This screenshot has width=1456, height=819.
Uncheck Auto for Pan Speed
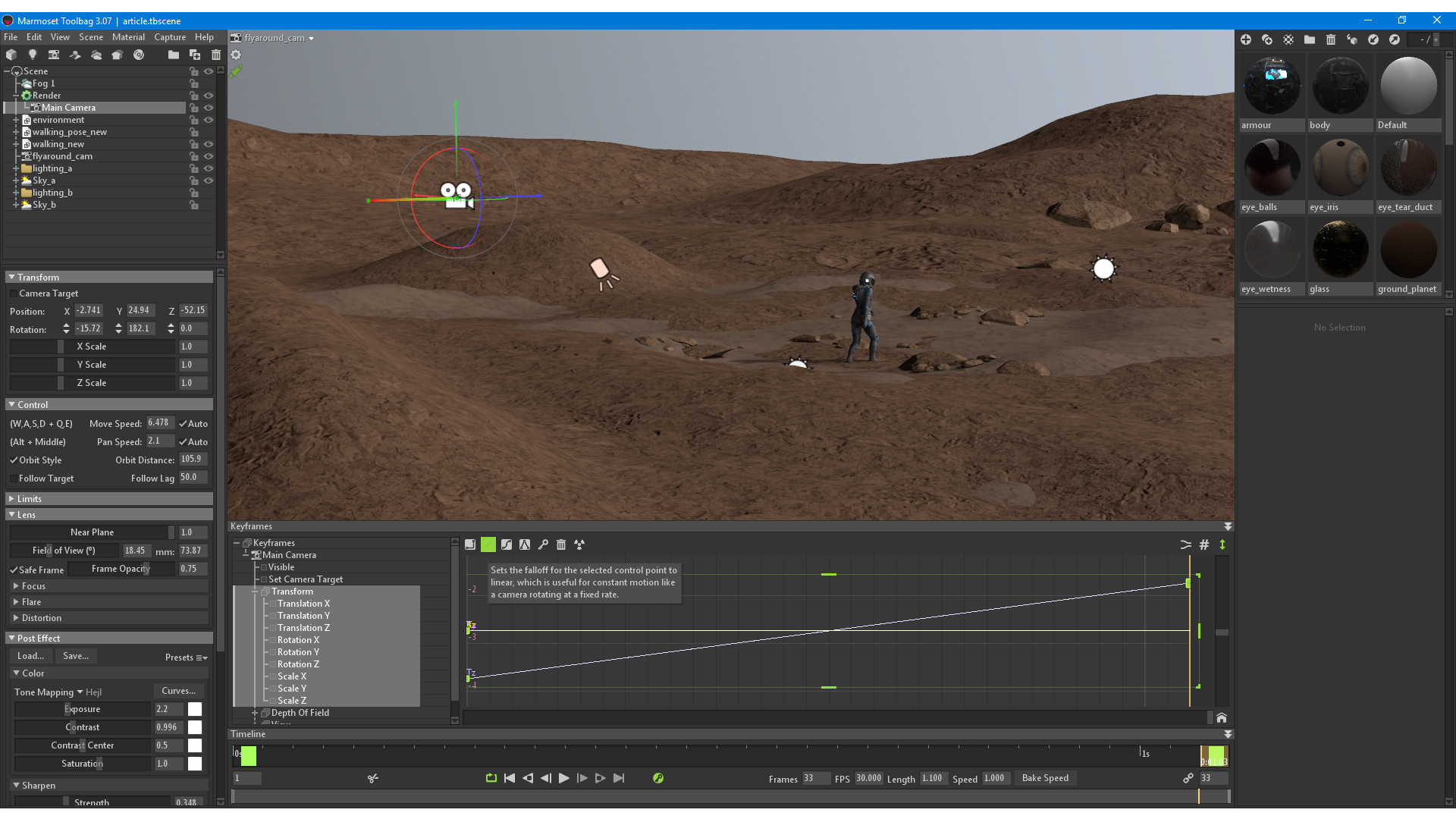pos(183,442)
